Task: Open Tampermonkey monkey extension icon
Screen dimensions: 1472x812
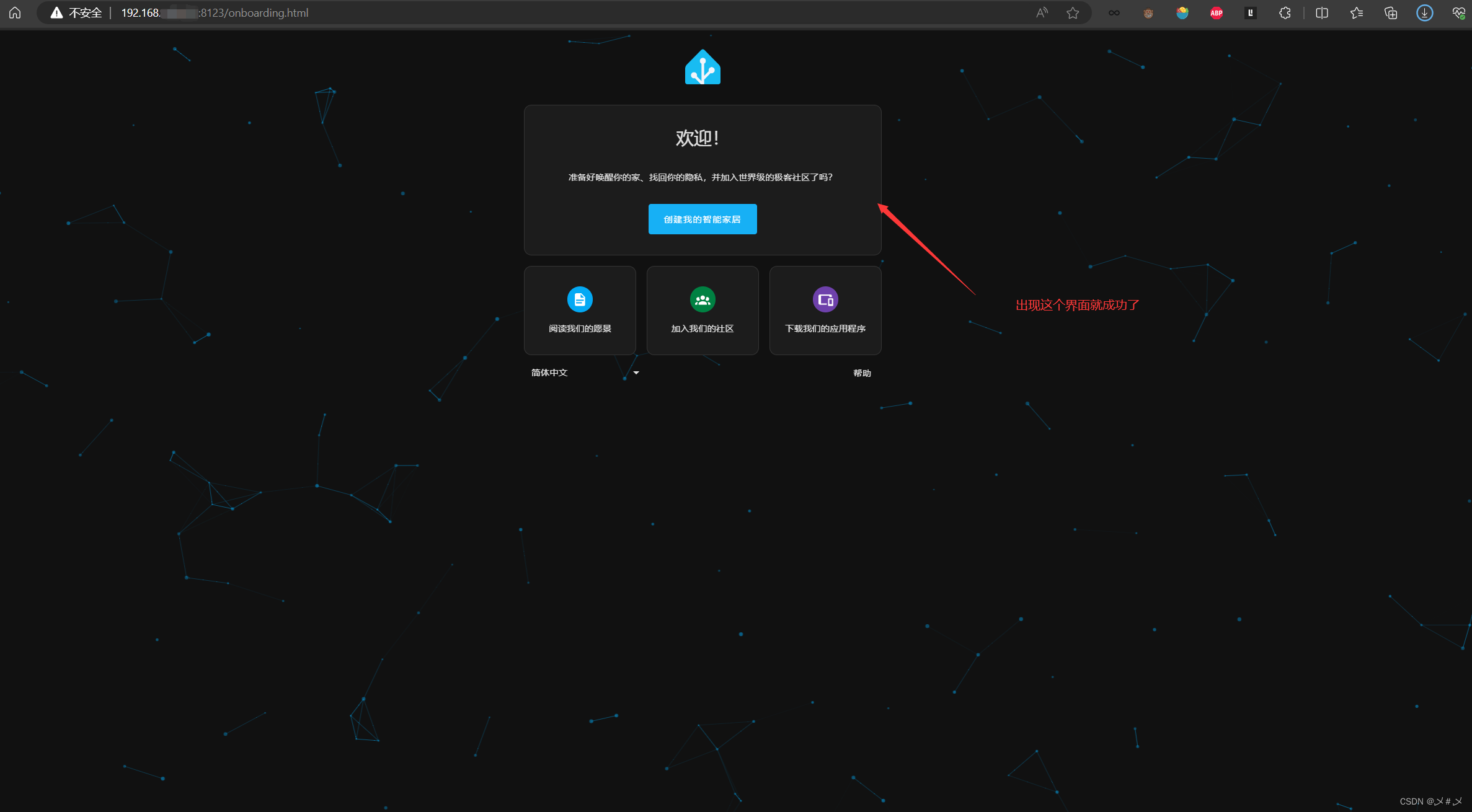Action: [1148, 13]
